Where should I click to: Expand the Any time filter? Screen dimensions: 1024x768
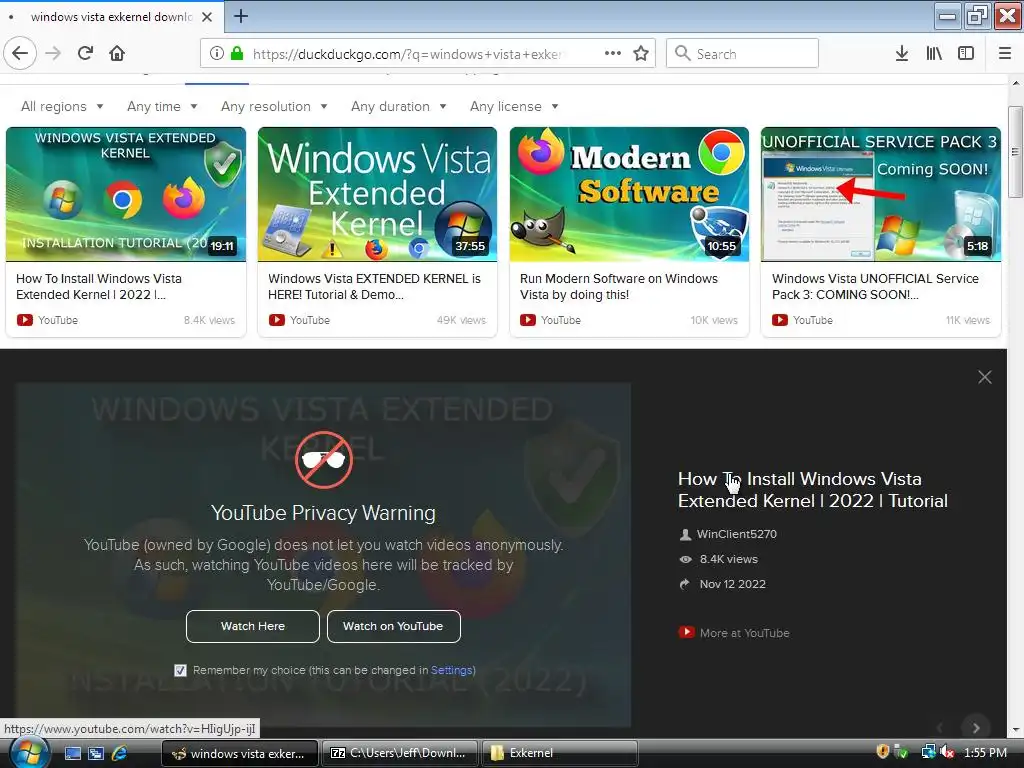[x=162, y=106]
